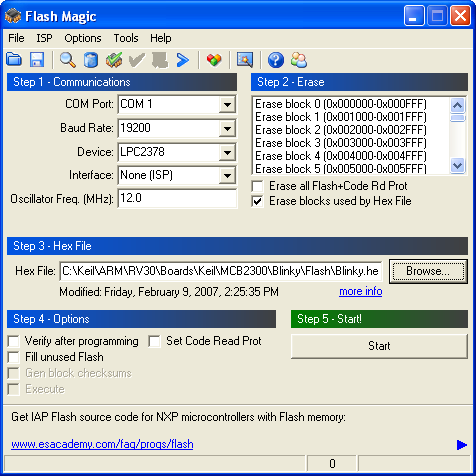The width and height of the screenshot is (476, 476).
Task: Open the COM Port dropdown
Action: point(227,104)
